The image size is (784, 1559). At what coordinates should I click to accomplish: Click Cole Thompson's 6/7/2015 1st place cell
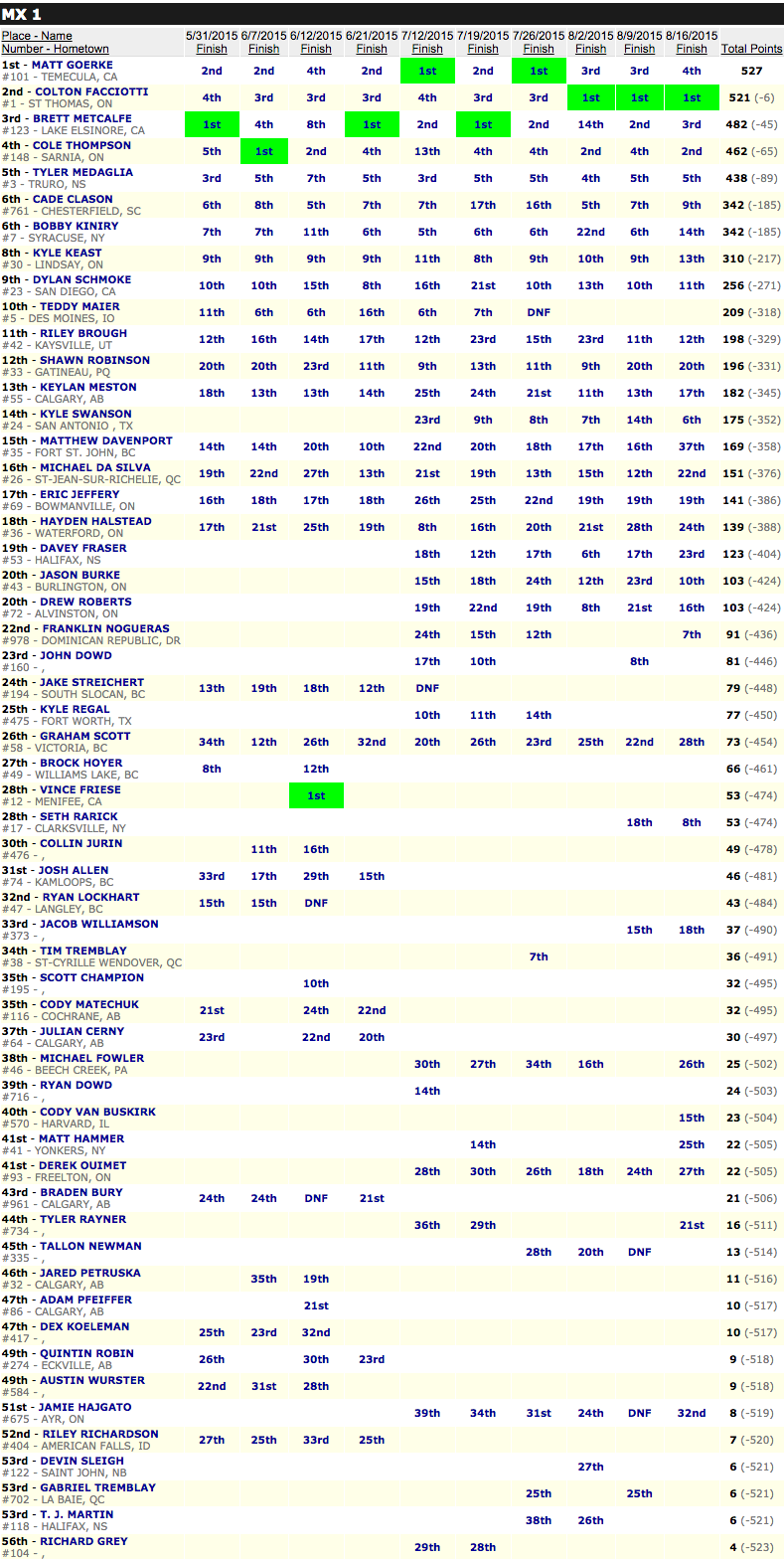click(264, 151)
